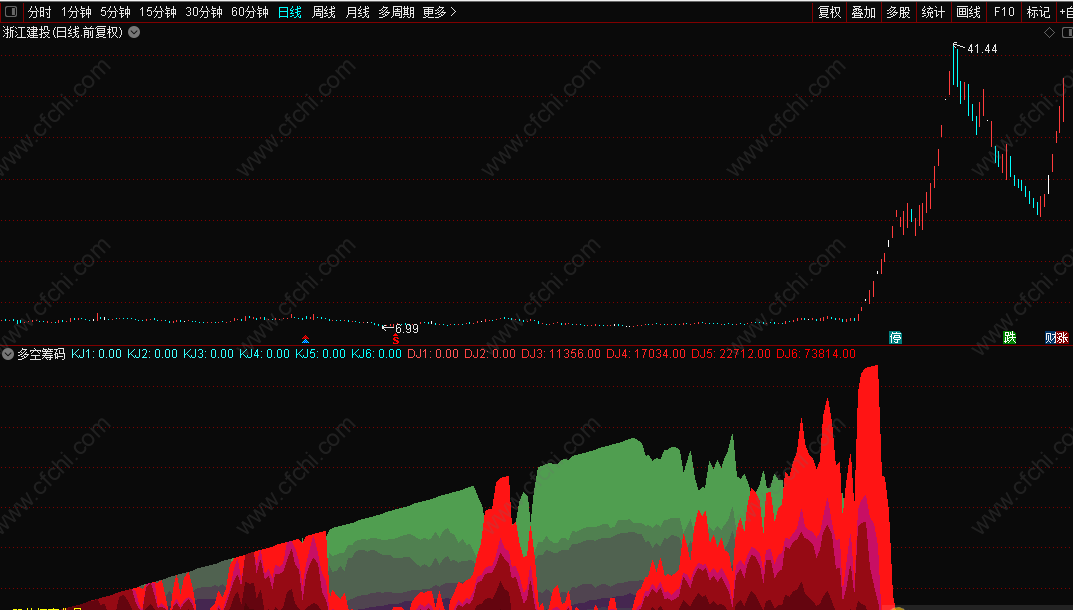Click the 标记 mark button
Screen dimensions: 1073x610
pyautogui.click(x=1038, y=12)
